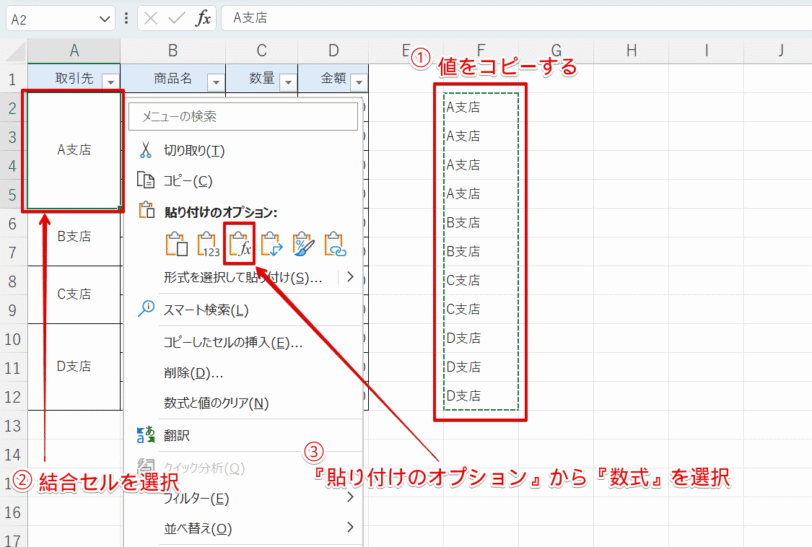Click the Insert Function fx button
Viewport: 812px width, 547px height.
(202, 19)
